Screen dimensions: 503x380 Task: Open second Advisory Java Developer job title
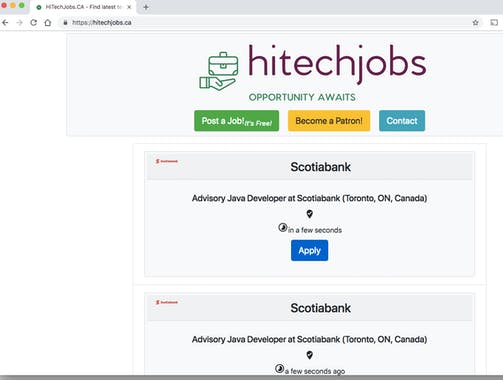(x=309, y=339)
